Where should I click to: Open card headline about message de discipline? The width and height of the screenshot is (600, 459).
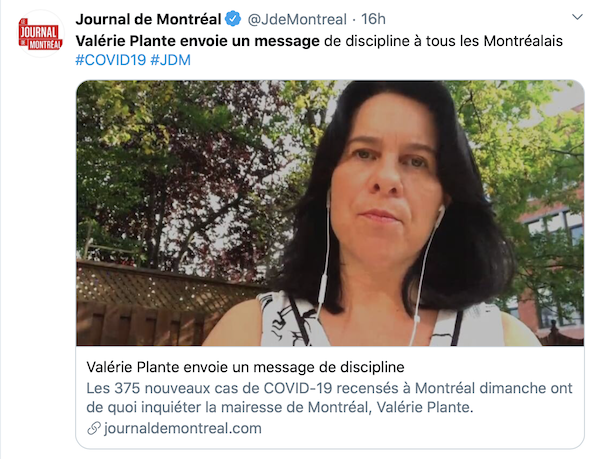[245, 367]
